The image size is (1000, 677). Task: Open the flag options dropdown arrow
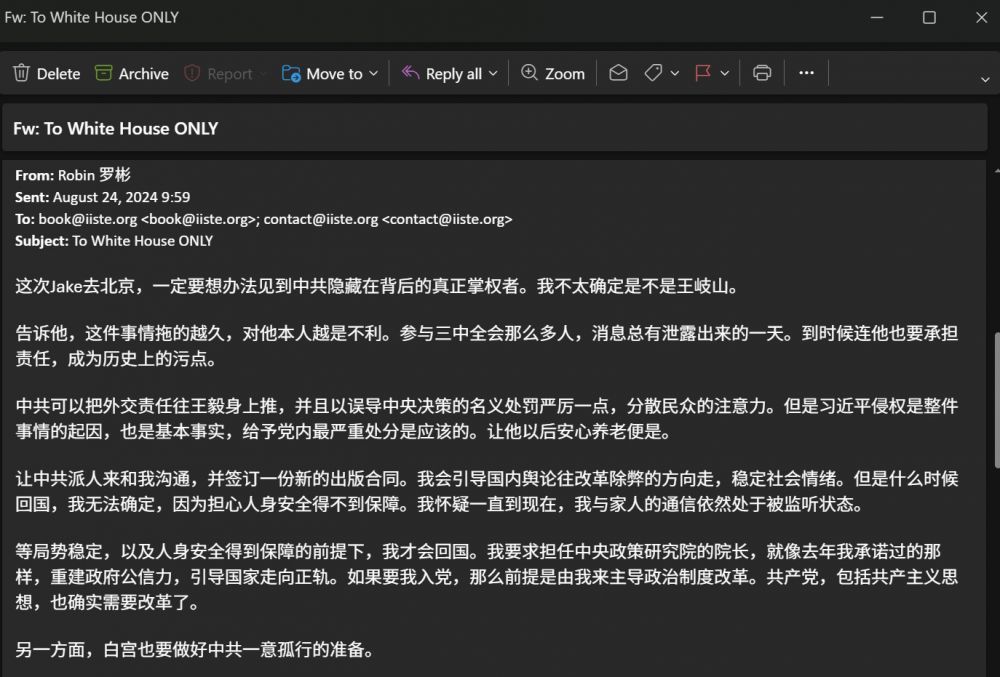(x=725, y=74)
